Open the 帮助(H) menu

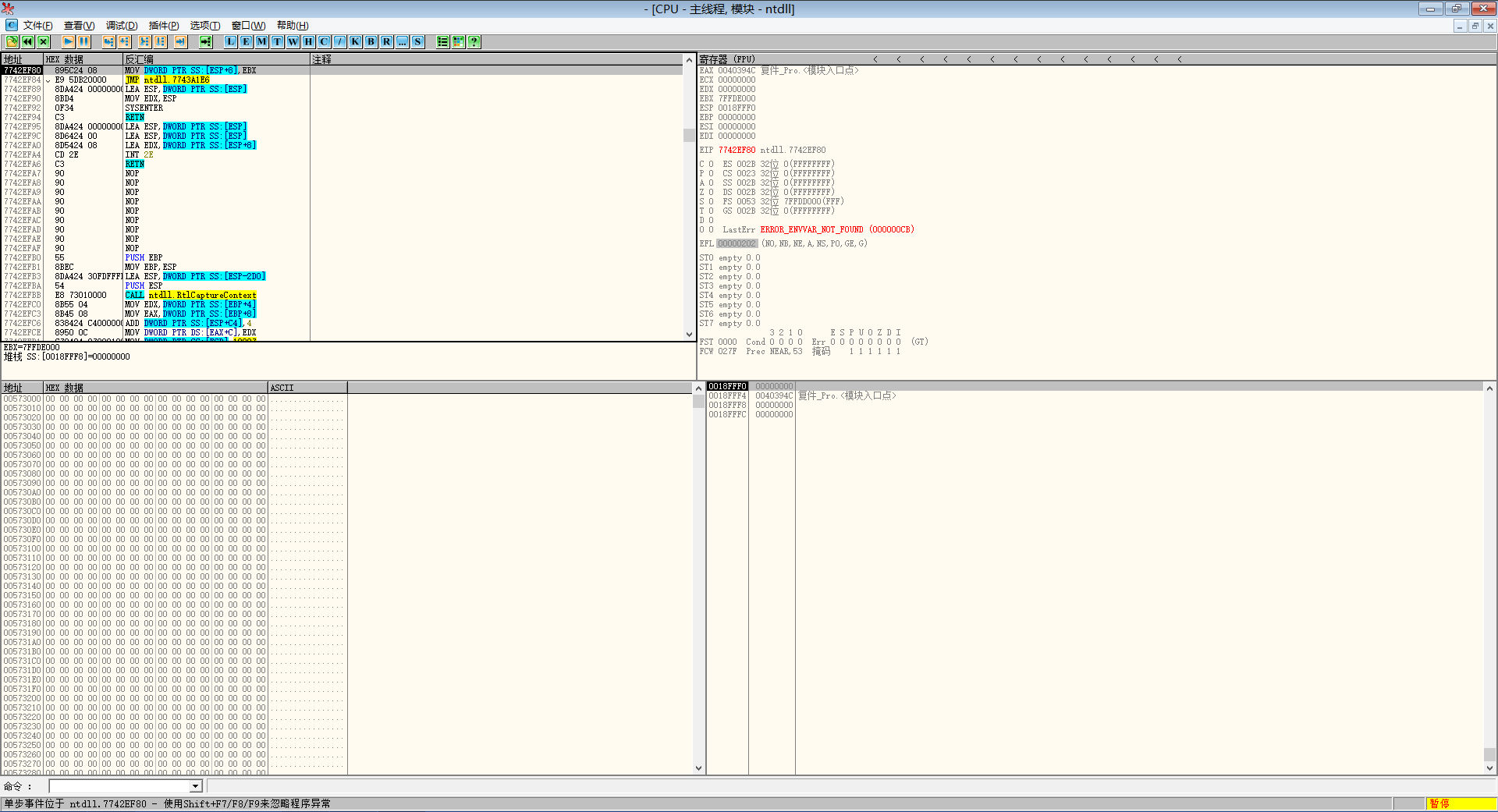pos(293,26)
